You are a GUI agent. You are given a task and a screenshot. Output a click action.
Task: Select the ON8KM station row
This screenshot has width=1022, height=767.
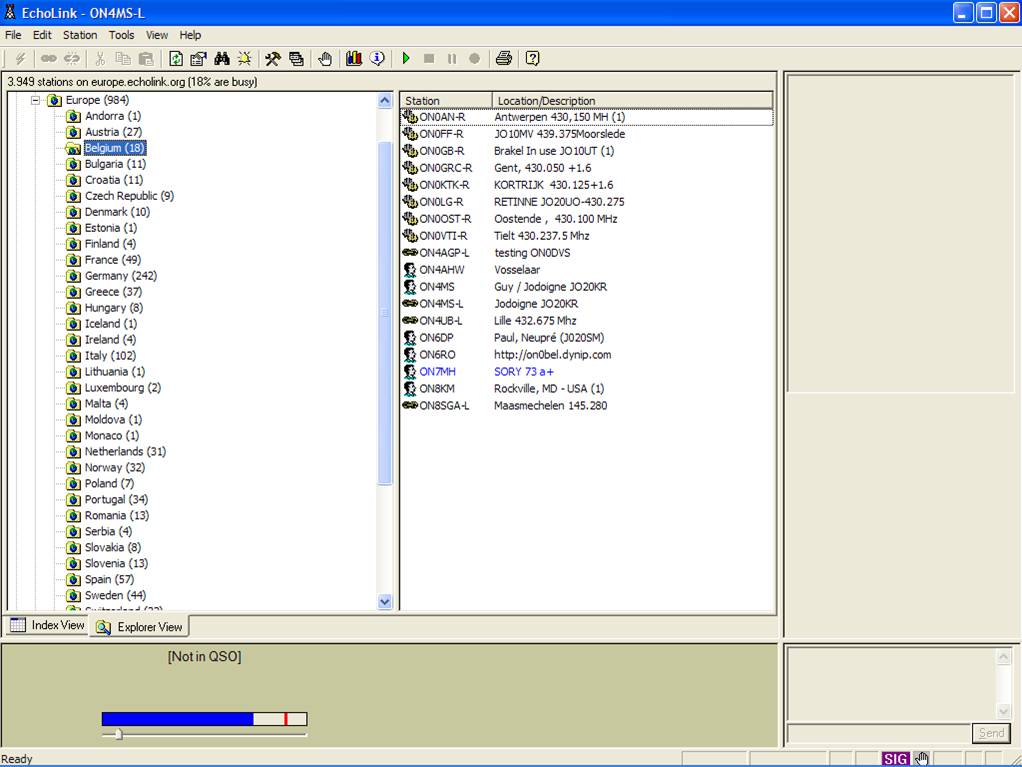coord(587,388)
